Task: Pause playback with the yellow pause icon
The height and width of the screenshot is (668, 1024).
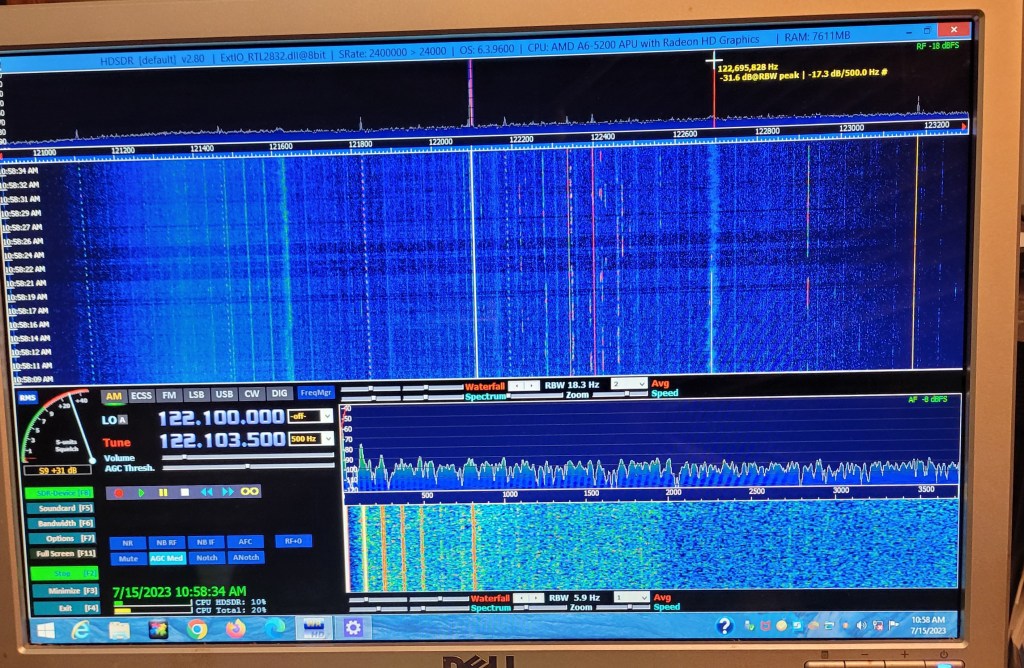Action: coord(163,493)
